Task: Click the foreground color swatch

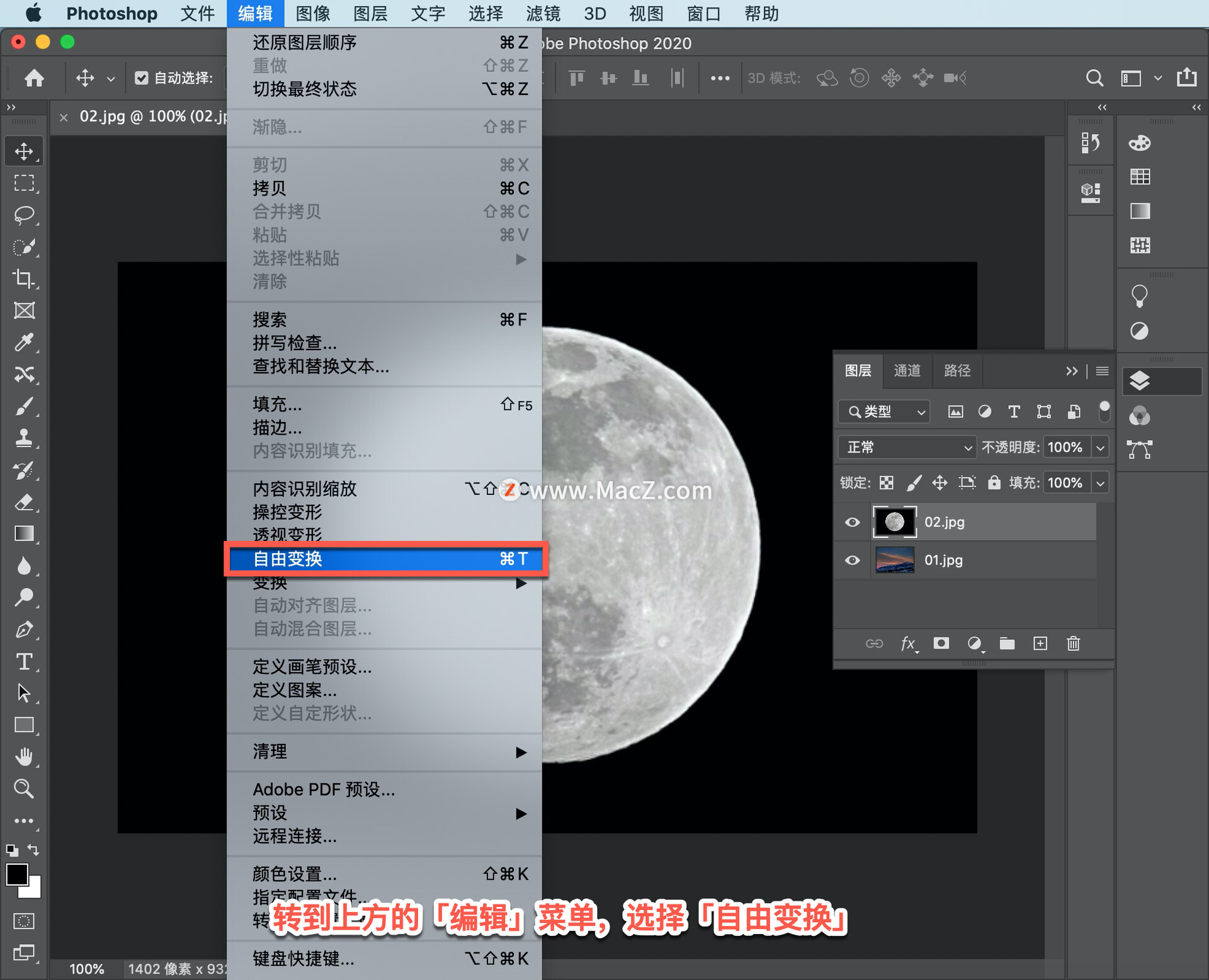Action: coord(17,875)
